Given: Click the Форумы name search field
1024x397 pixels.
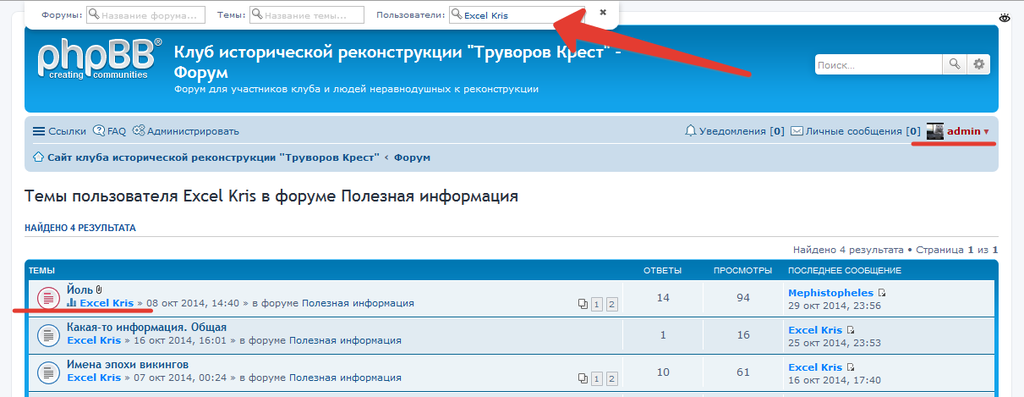Looking at the screenshot, I should (146, 15).
